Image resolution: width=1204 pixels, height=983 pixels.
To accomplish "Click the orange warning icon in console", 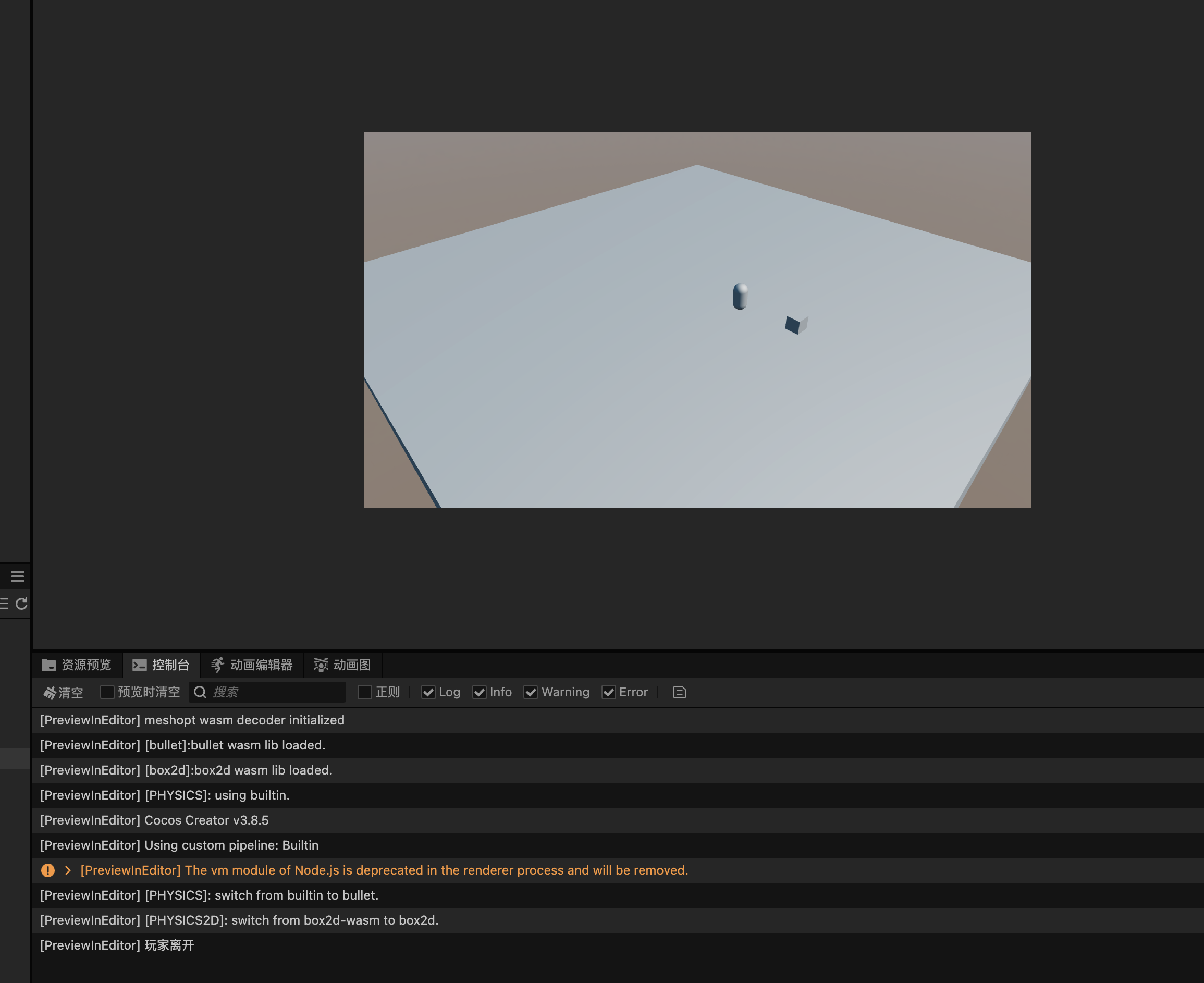I will click(48, 870).
